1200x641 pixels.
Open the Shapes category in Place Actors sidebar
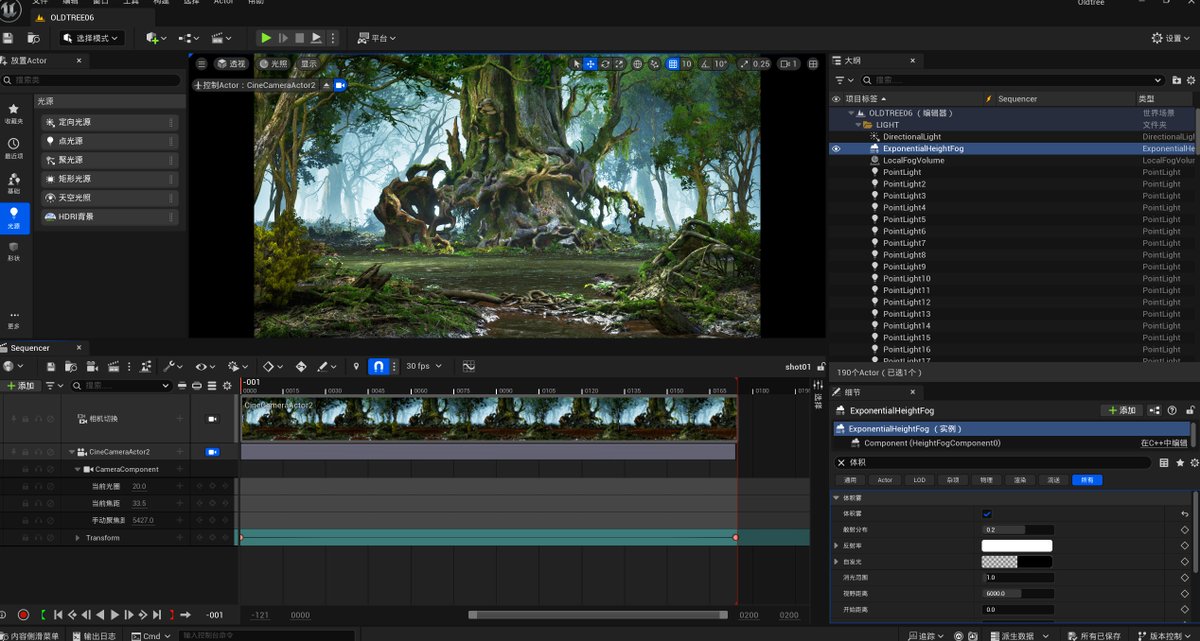point(14,252)
